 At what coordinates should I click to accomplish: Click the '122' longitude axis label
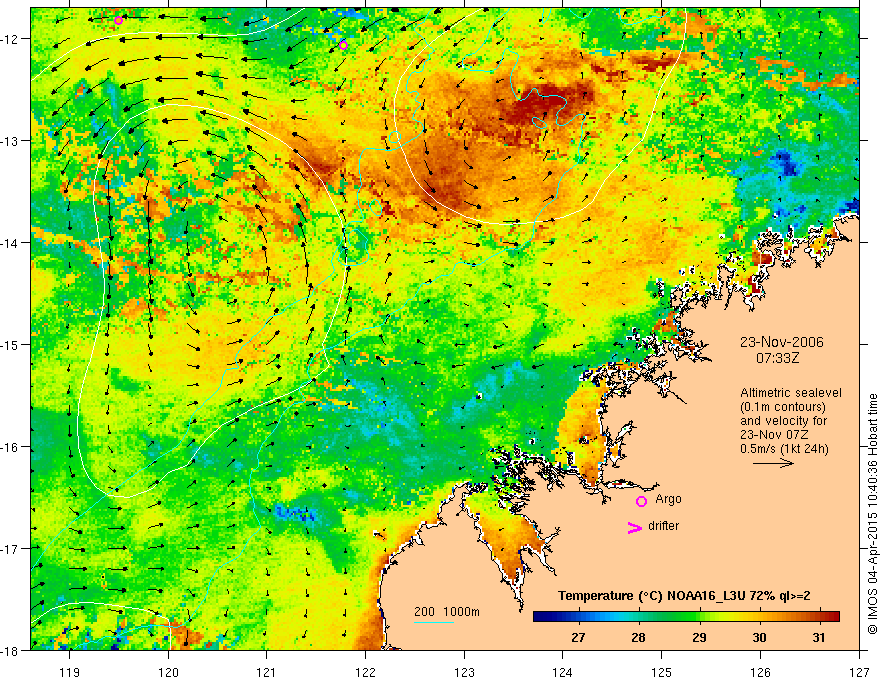click(x=365, y=672)
